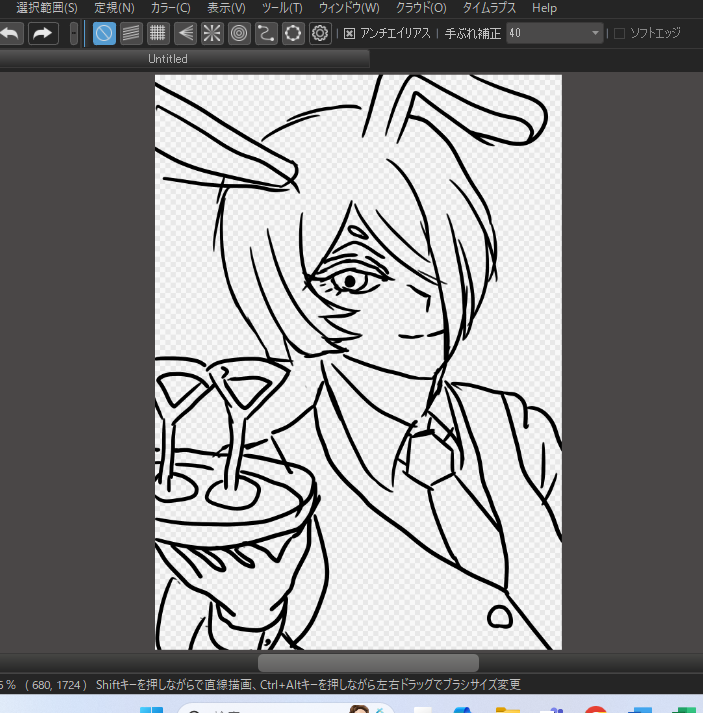Select the concentric circle snap guide
703x713 pixels.
[239, 33]
